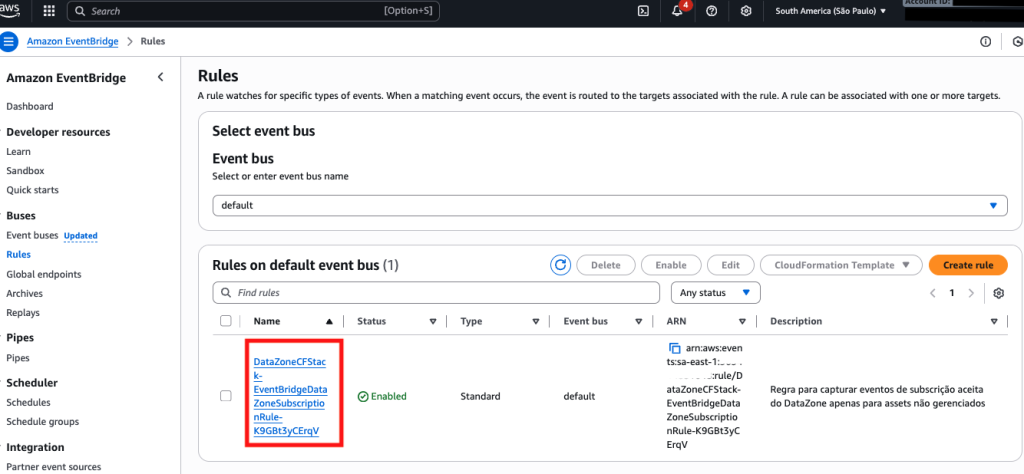This screenshot has height=474, width=1024.
Task: Open the notifications bell
Action: (677, 11)
